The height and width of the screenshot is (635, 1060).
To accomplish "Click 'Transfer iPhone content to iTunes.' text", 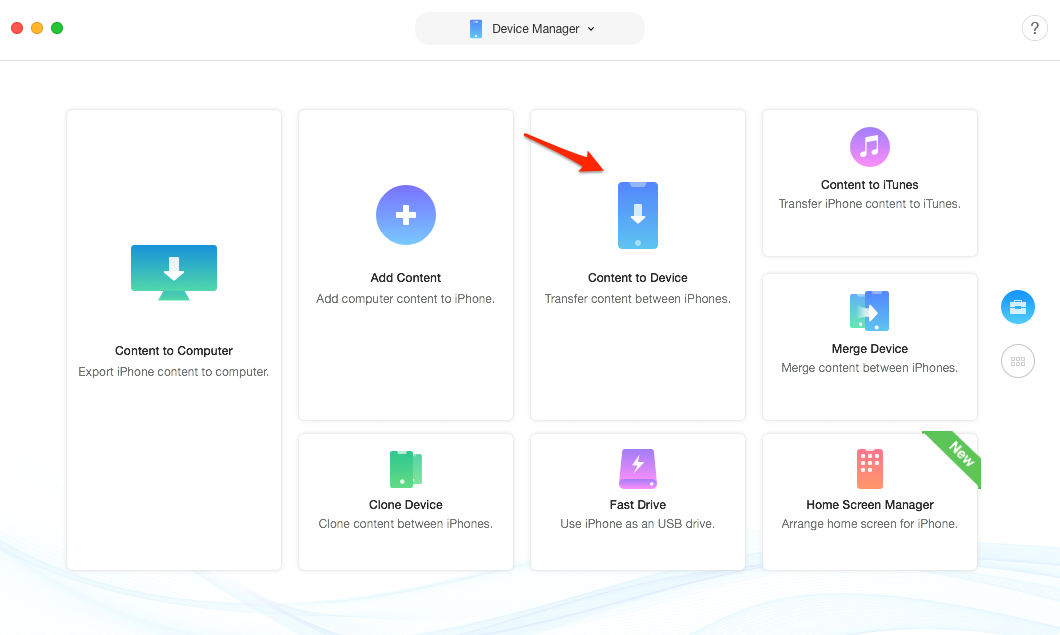I will point(869,204).
